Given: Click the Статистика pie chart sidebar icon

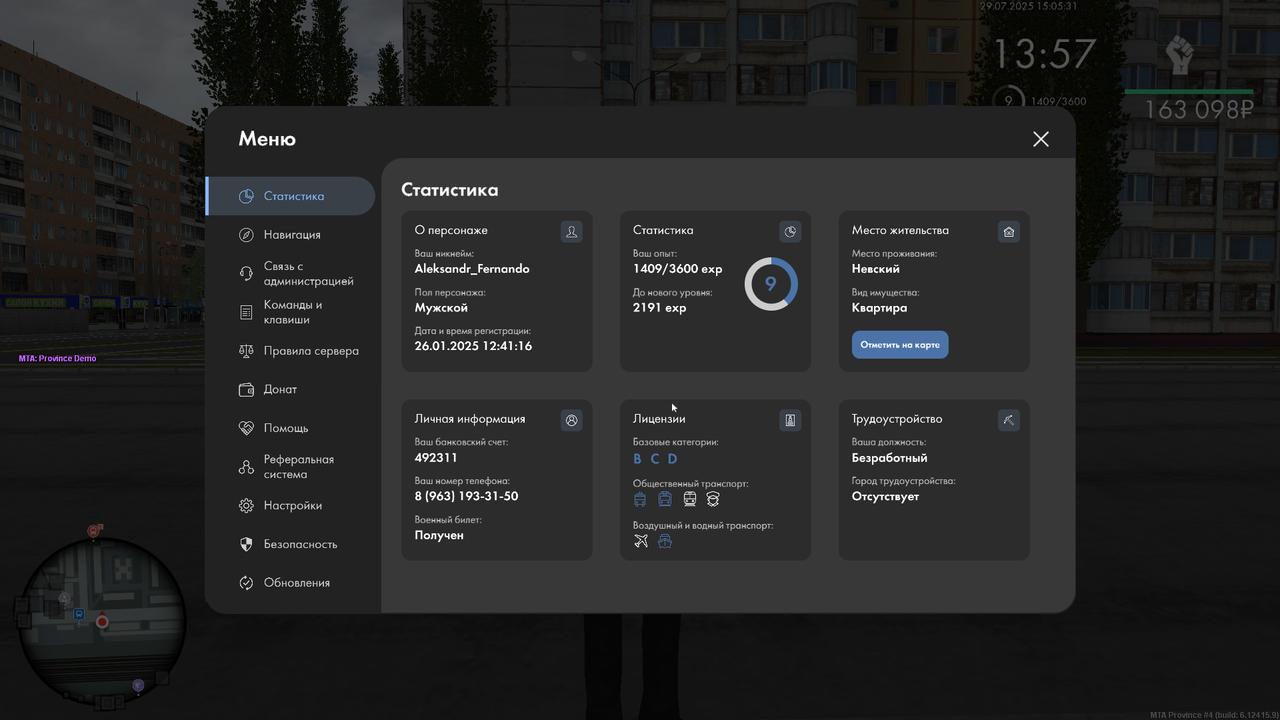Looking at the screenshot, I should coord(246,196).
